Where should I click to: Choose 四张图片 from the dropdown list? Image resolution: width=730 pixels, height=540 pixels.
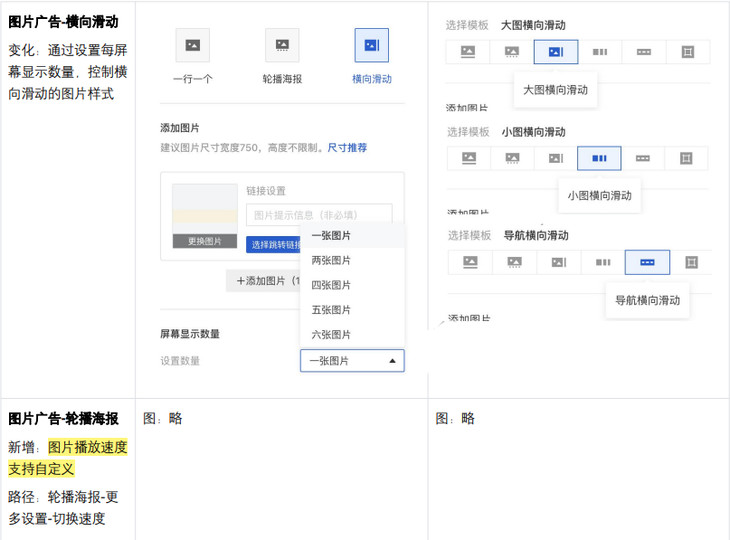pyautogui.click(x=331, y=285)
